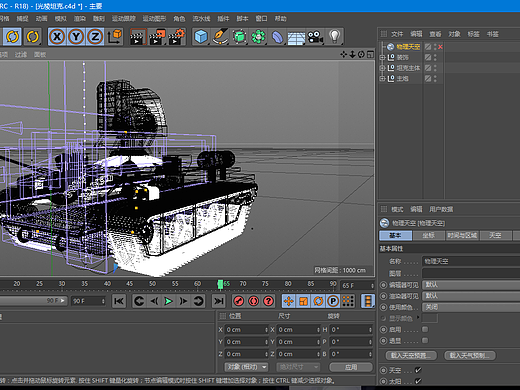520x390 pixels.
Task: Switch to the 坐标 attribute tab
Action: click(429, 235)
